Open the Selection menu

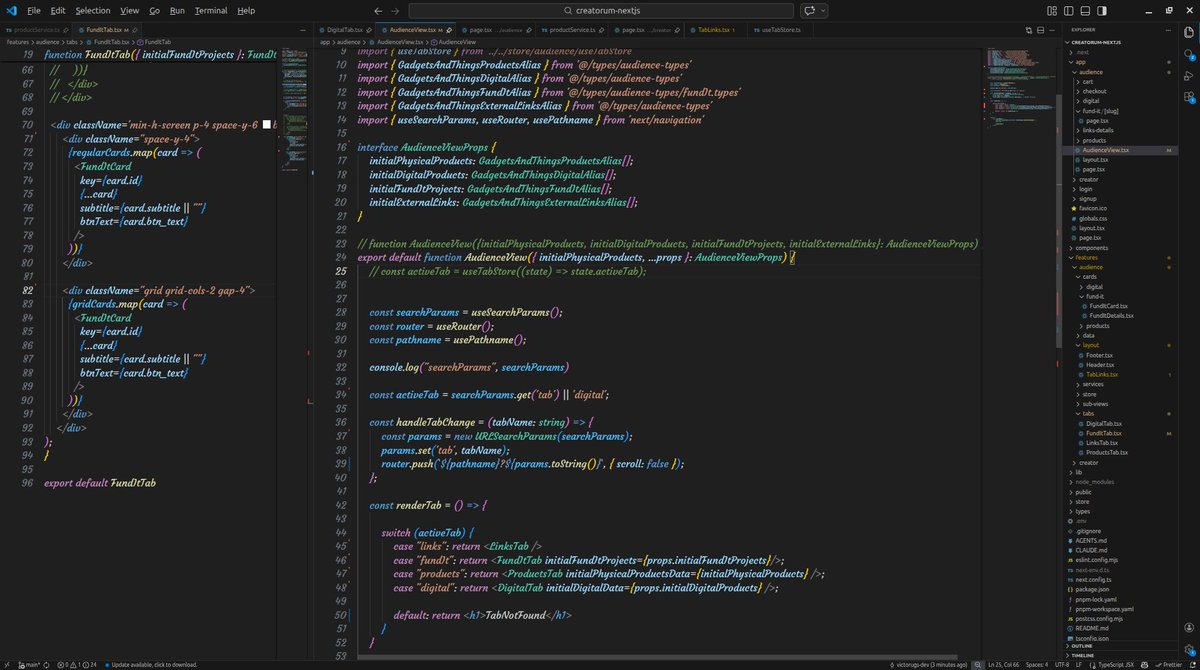[93, 10]
